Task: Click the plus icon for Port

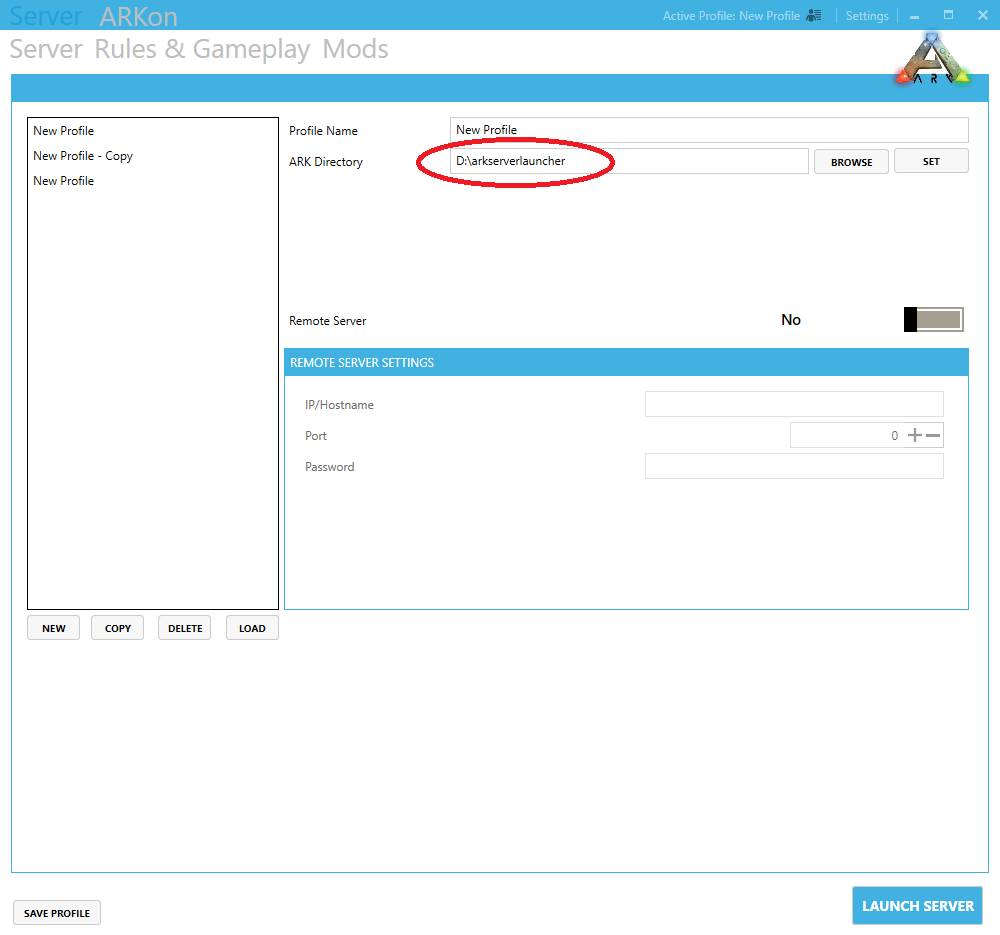Action: click(x=915, y=435)
